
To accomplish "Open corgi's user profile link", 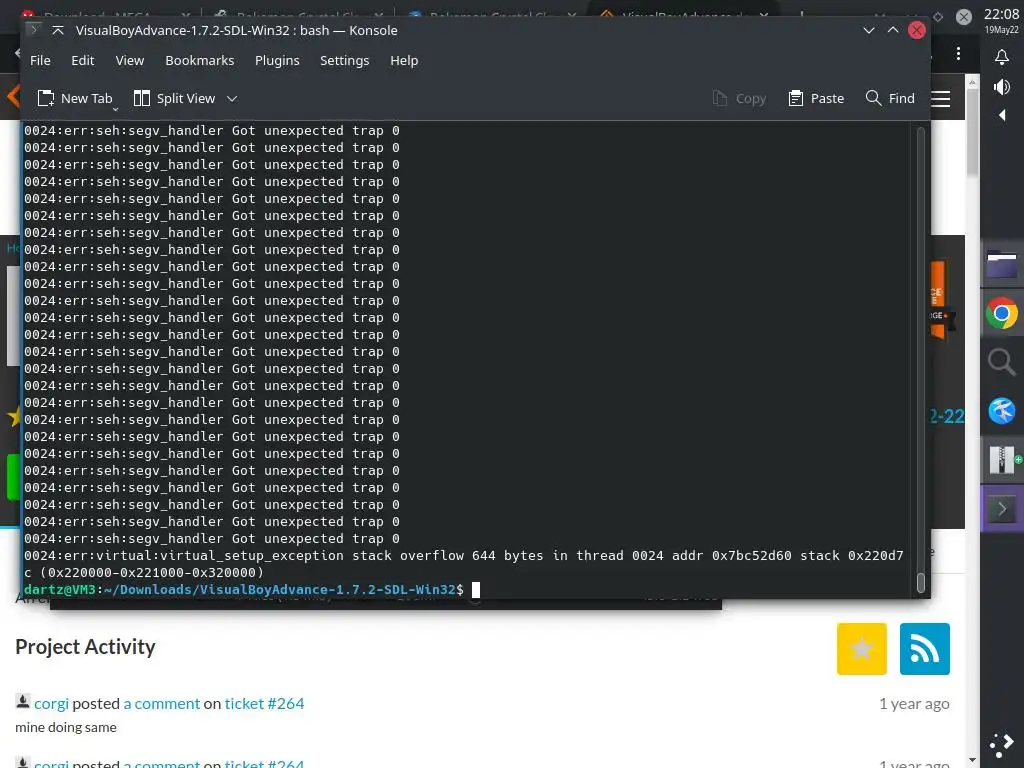I will (51, 703).
